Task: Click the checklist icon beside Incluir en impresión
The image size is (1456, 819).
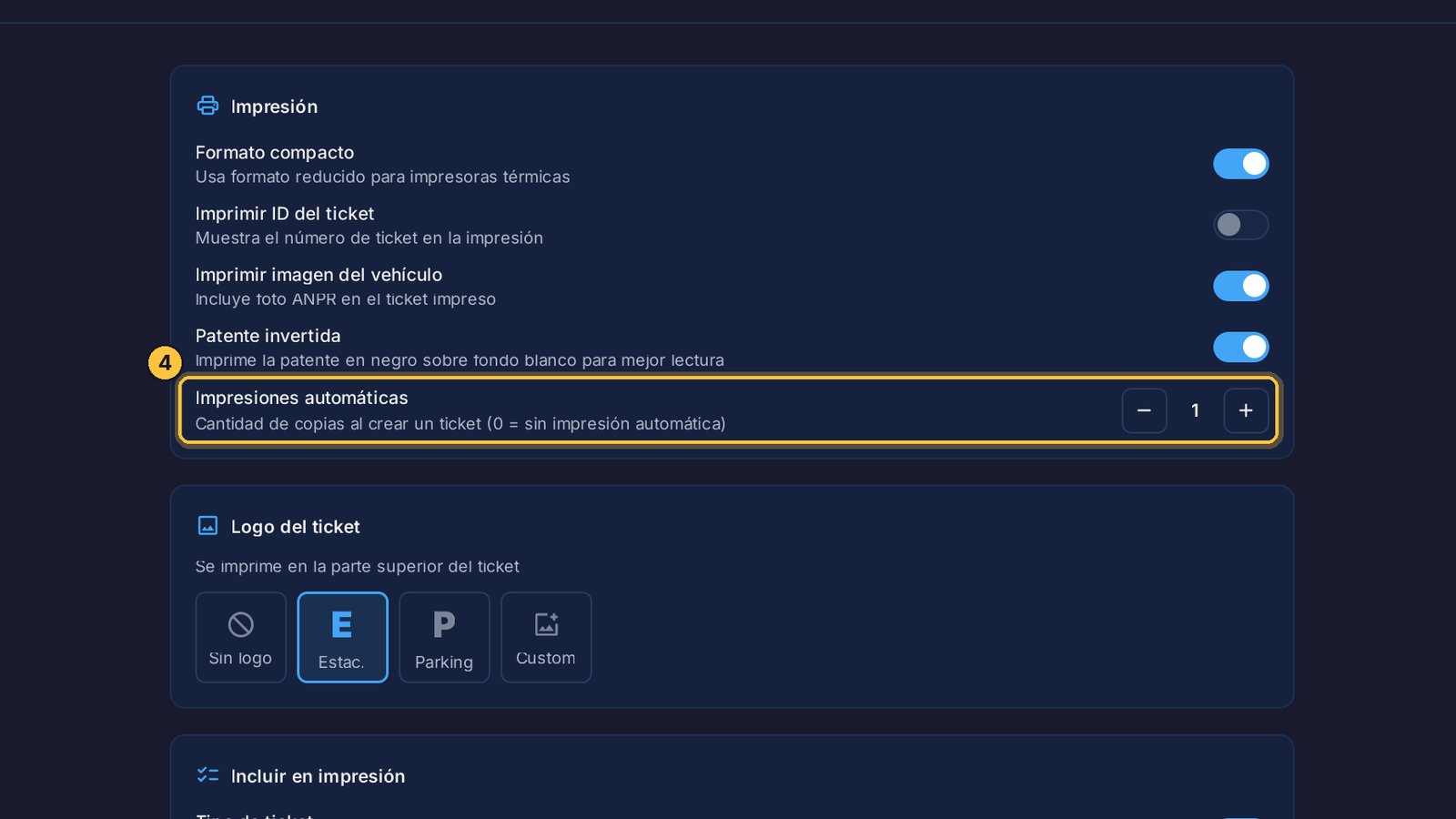Action: [x=207, y=775]
